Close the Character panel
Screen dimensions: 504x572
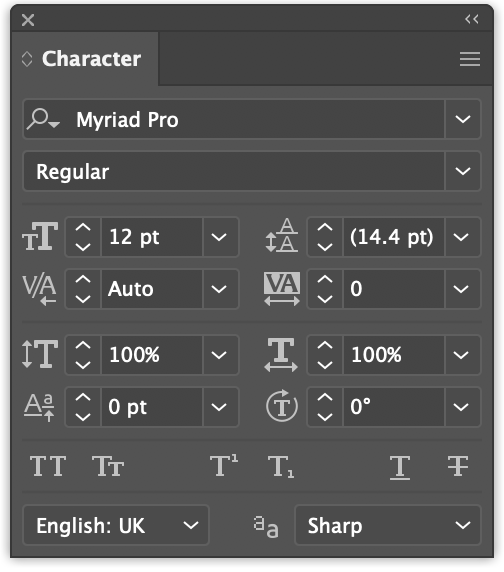(x=28, y=20)
